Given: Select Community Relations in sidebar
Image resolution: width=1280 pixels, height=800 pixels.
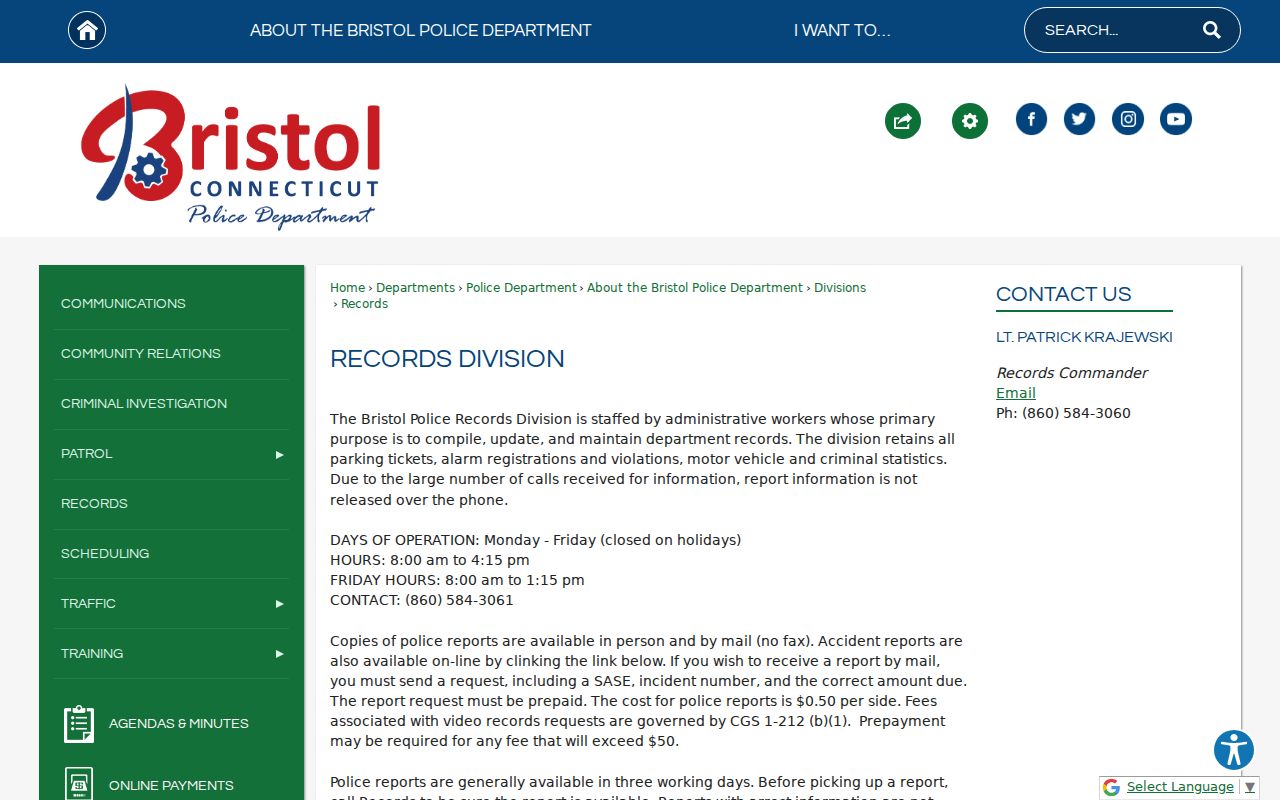Looking at the screenshot, I should (x=141, y=354).
